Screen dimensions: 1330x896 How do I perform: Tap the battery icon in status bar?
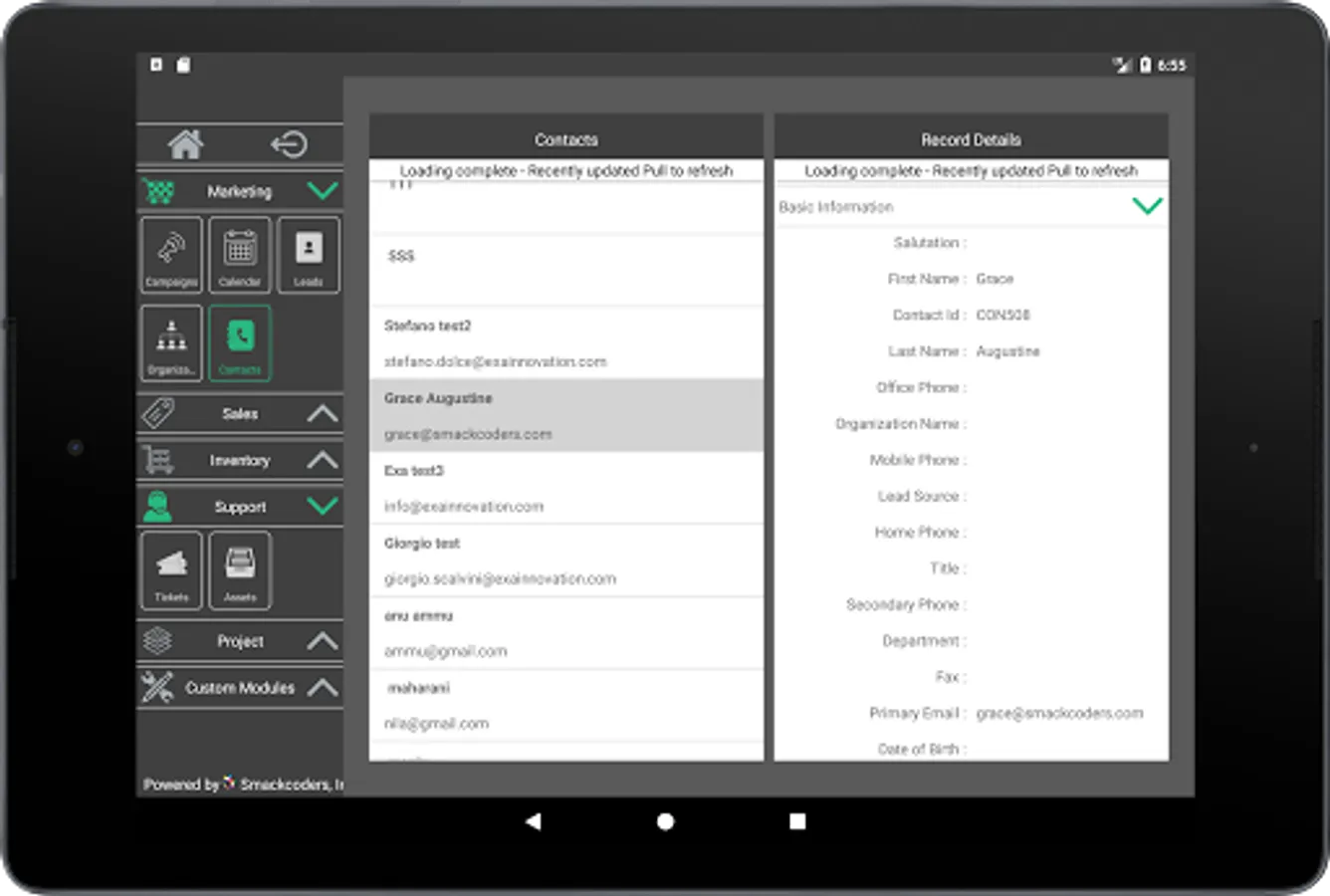coord(1145,65)
